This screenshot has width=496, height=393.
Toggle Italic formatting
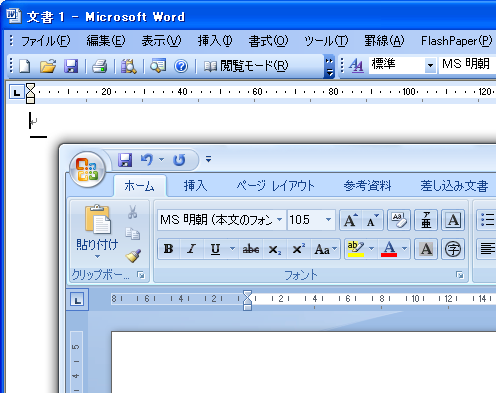click(191, 249)
